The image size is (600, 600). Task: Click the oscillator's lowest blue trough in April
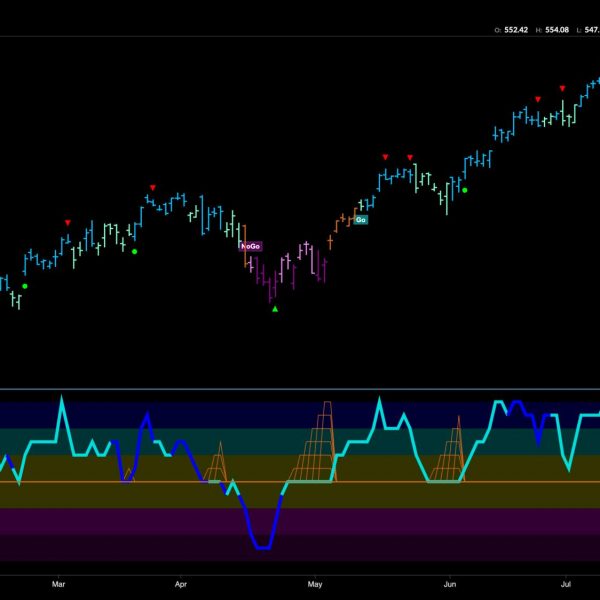263,548
